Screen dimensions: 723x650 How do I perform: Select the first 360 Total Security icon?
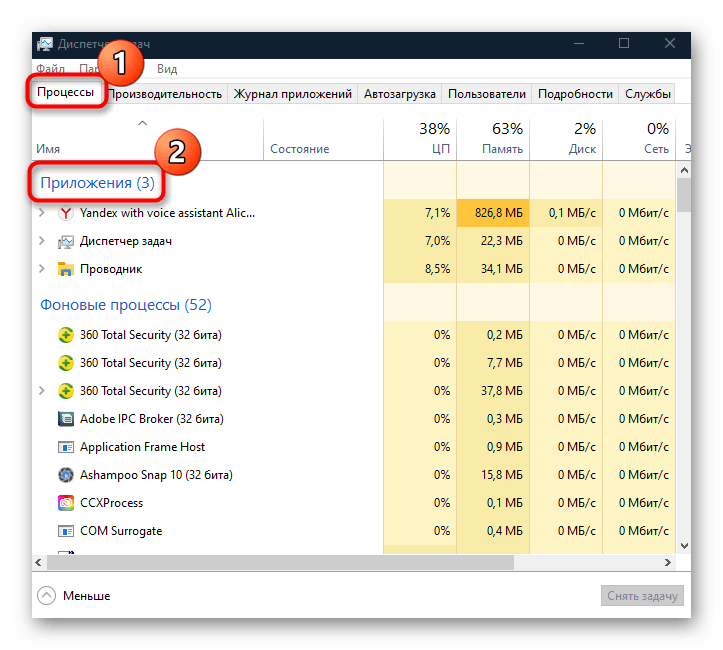point(65,335)
